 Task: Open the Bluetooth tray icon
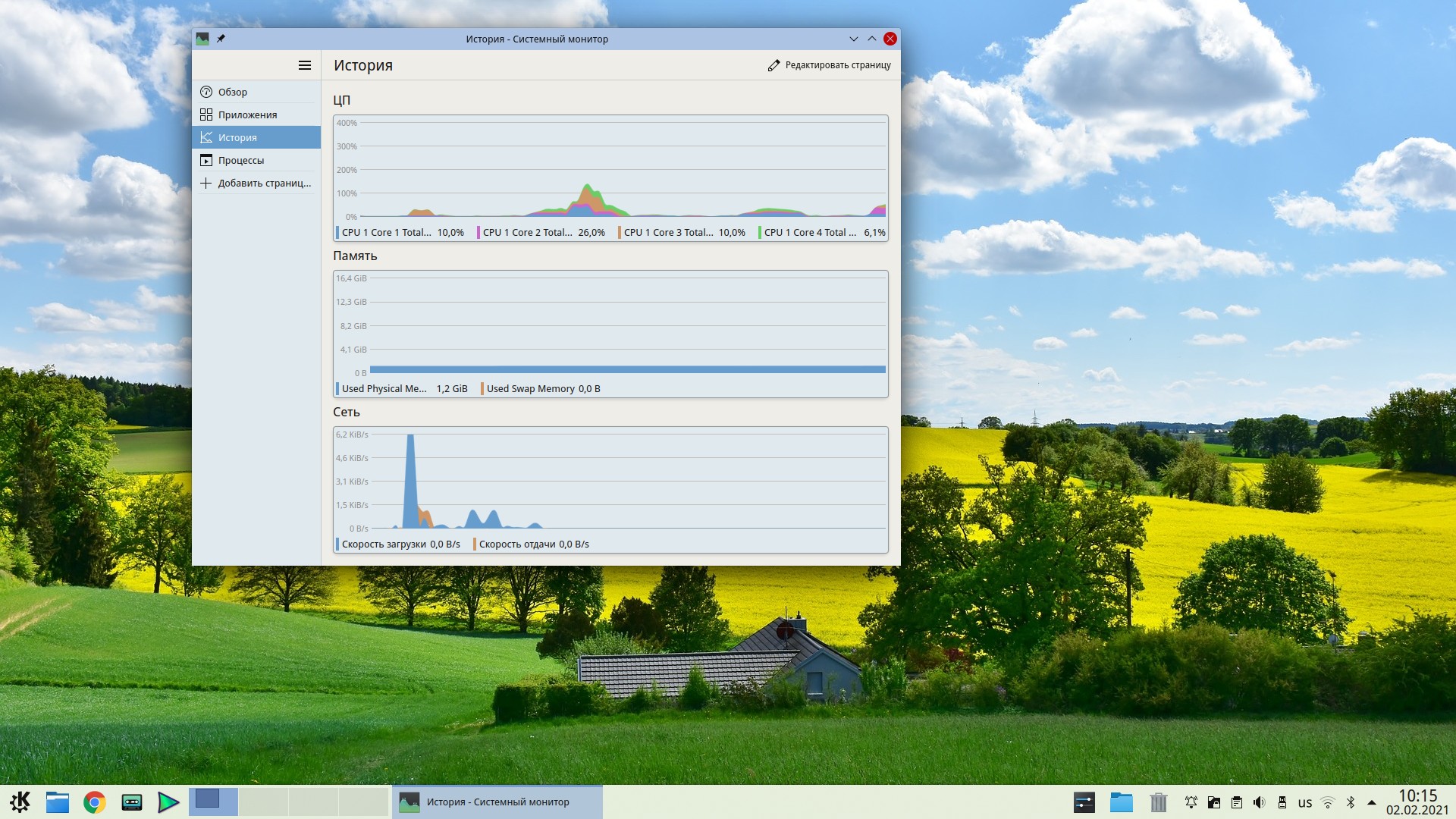pos(1350,802)
